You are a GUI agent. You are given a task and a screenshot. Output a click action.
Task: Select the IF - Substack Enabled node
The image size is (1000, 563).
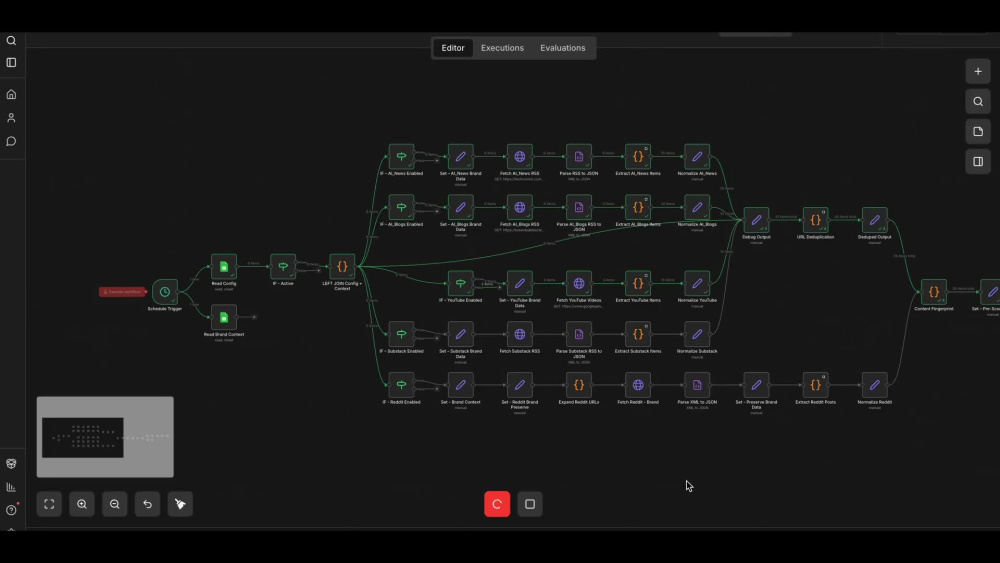click(401, 334)
